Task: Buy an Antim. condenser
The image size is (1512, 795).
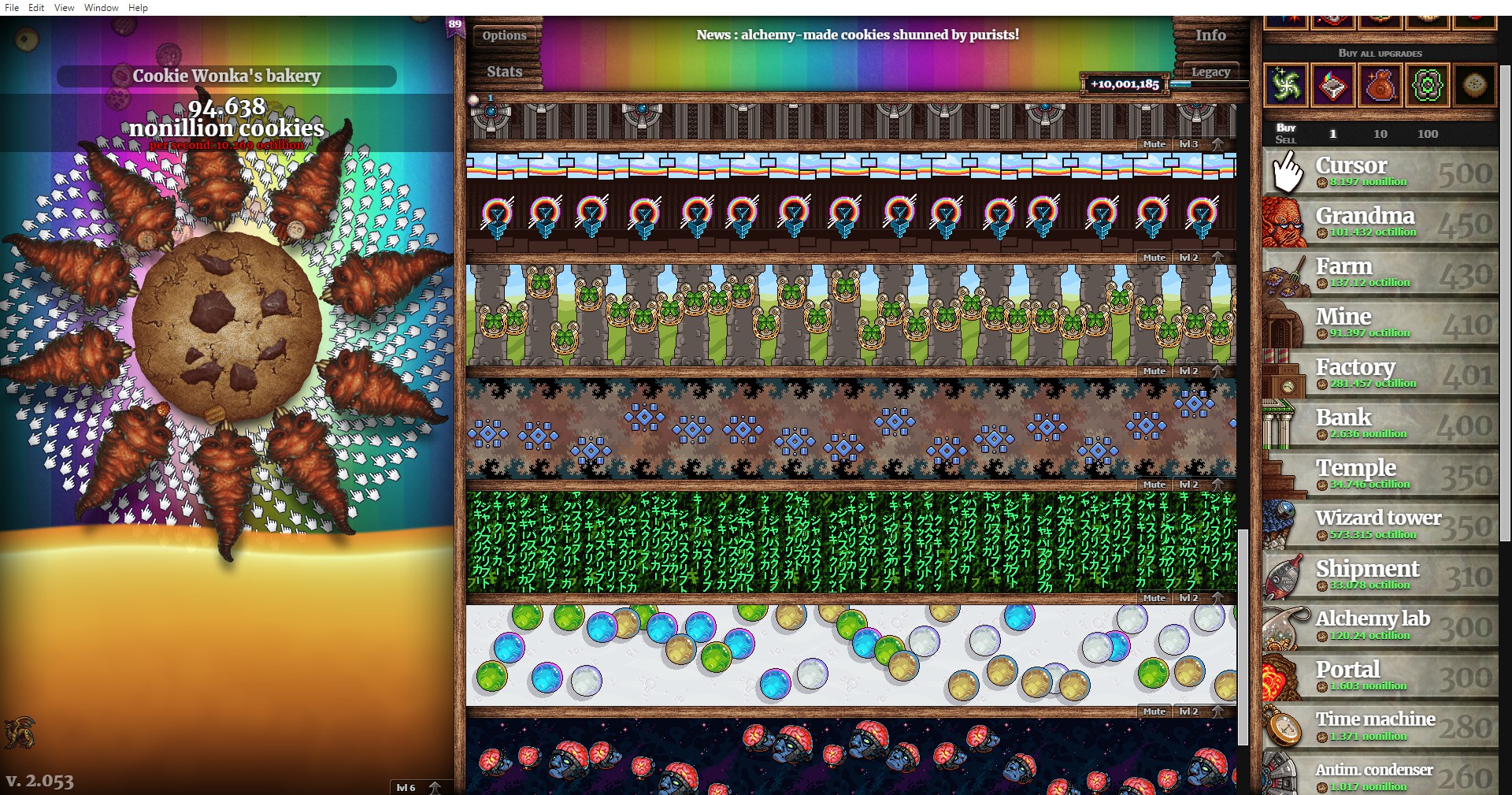Action: pyautogui.click(x=1380, y=774)
